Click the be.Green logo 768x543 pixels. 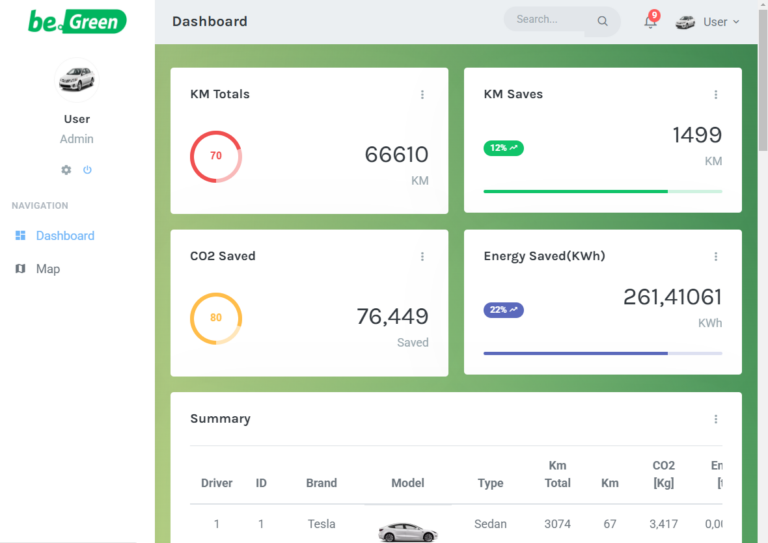tap(77, 22)
